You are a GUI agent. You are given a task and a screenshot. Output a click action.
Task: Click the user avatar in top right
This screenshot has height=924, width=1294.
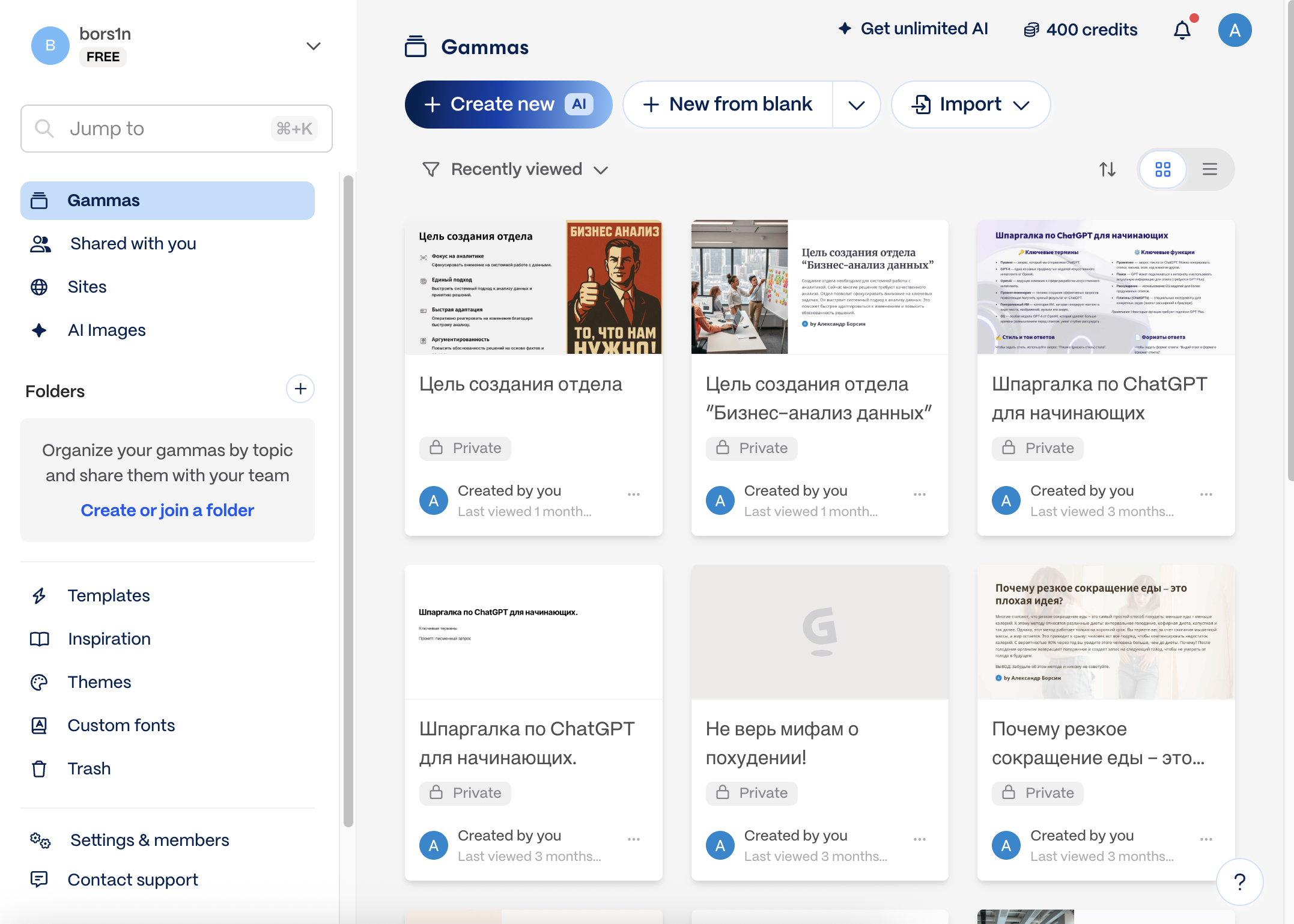[1235, 30]
